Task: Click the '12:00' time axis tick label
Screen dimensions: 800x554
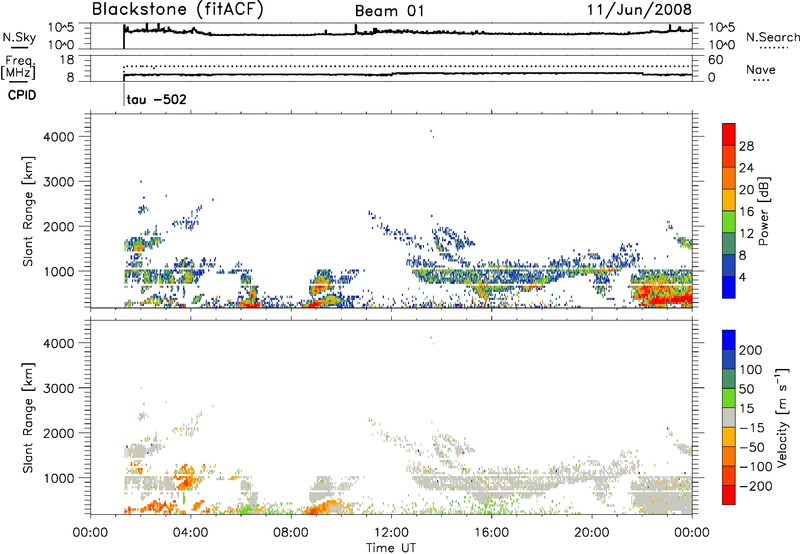Action: coord(391,533)
